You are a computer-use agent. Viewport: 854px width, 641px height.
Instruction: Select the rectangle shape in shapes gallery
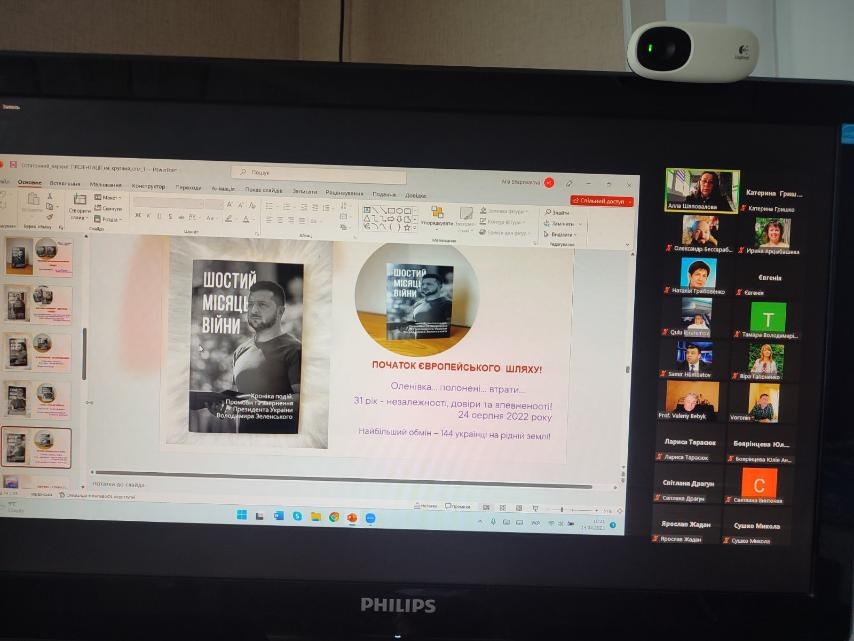pyautogui.click(x=391, y=211)
